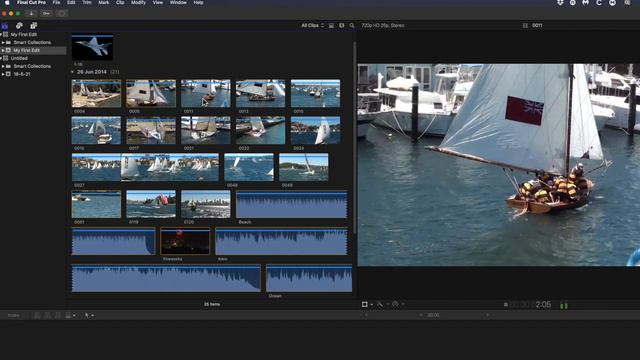
Task: Open the File menu
Action: point(56,2)
